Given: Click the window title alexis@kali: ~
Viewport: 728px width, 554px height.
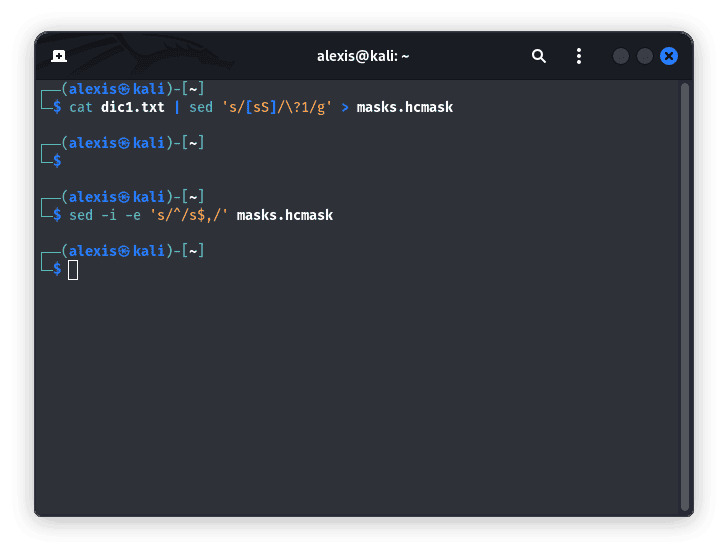Looking at the screenshot, I should click(x=363, y=56).
